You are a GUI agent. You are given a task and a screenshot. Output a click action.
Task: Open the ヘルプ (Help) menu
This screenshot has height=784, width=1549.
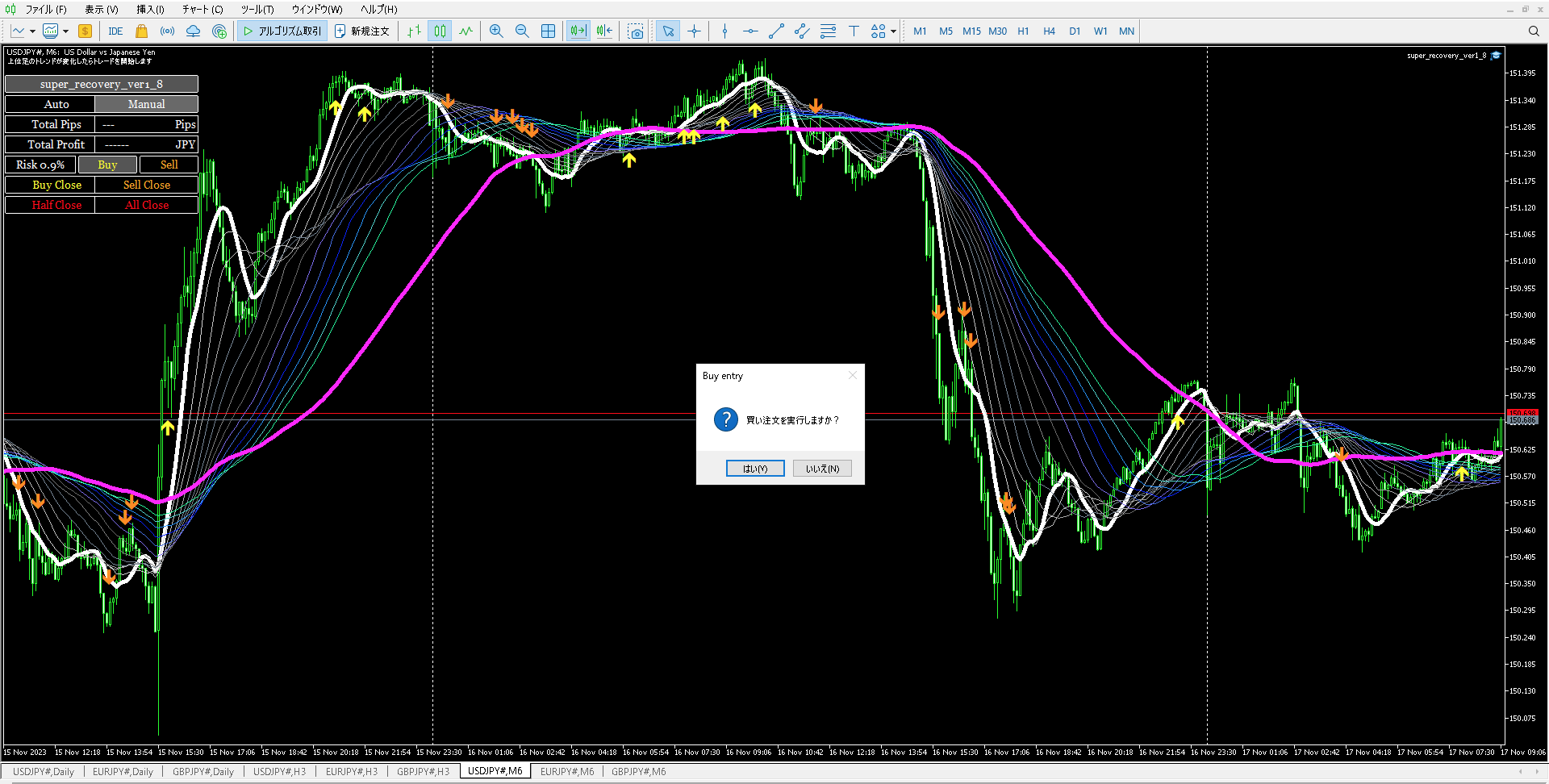(x=379, y=10)
